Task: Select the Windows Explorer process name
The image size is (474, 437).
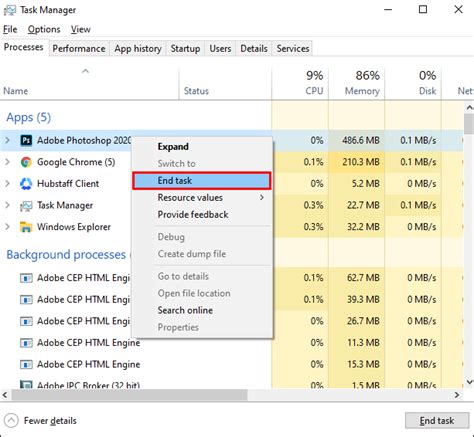Action: 74,227
